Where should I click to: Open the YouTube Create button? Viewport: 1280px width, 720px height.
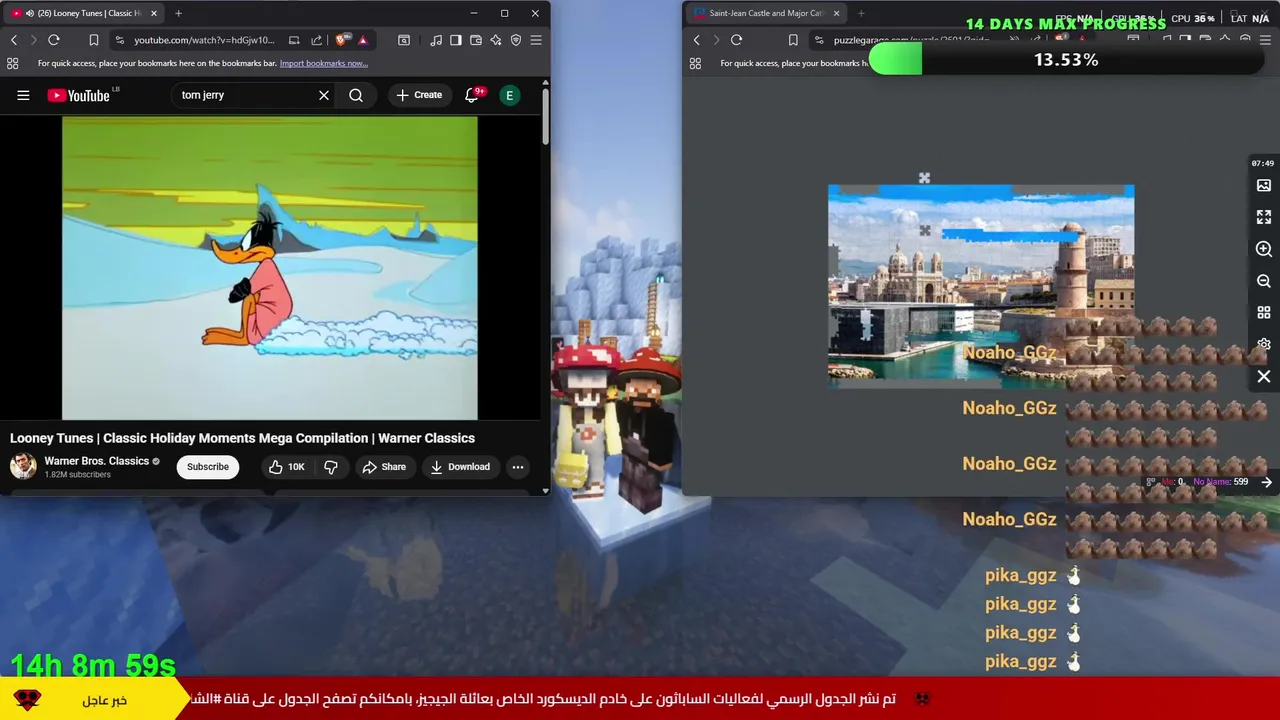(x=419, y=95)
